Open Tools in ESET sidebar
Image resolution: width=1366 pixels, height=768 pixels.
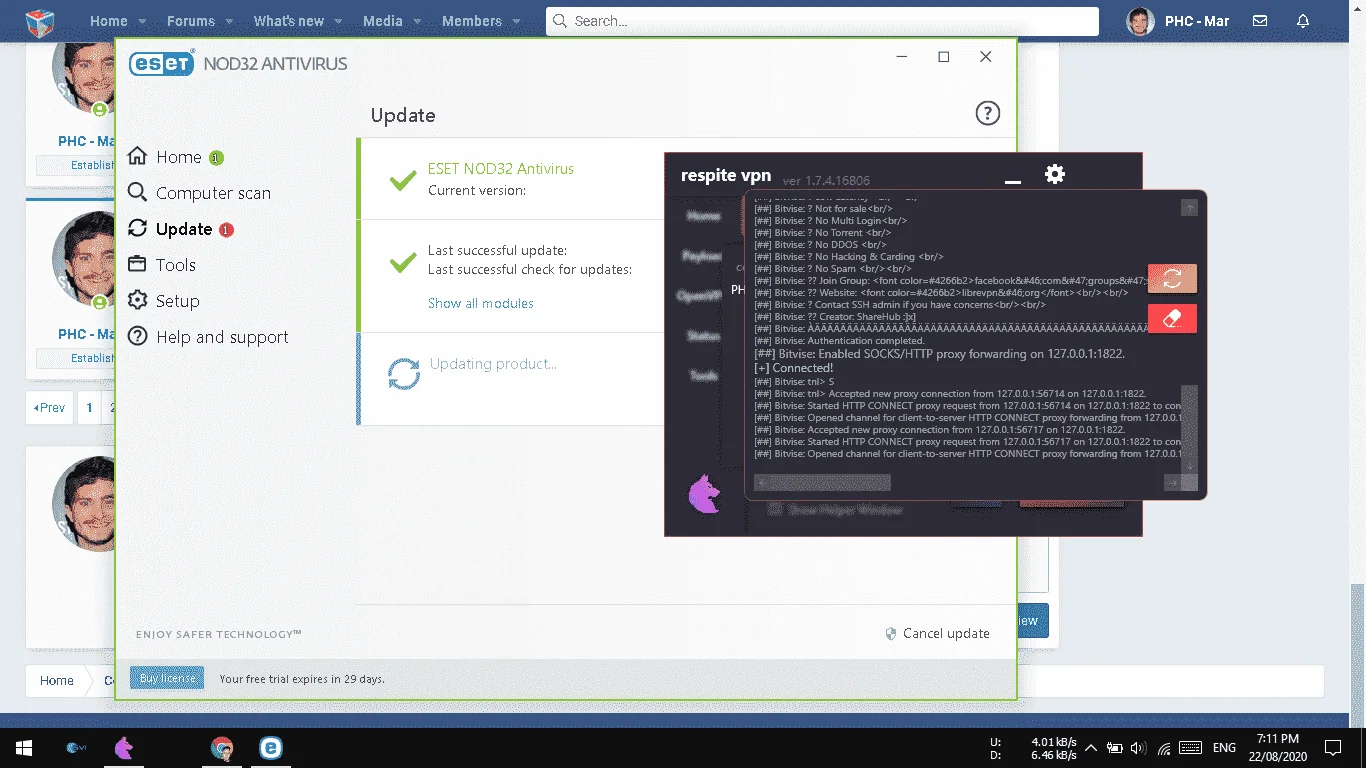(x=162, y=265)
